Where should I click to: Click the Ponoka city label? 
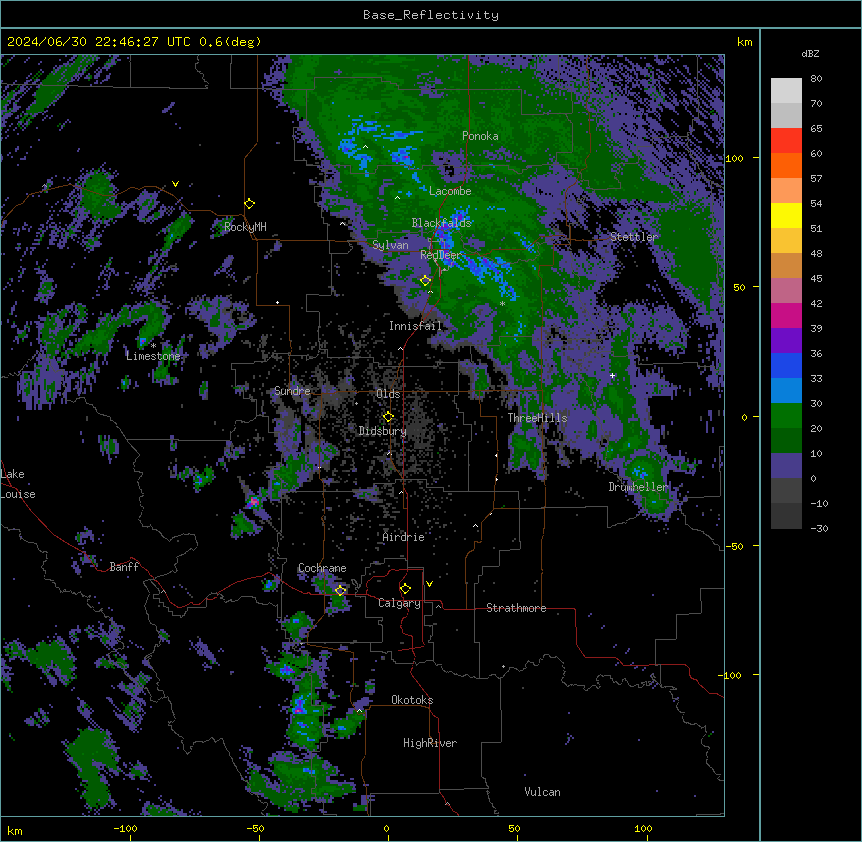(x=480, y=136)
